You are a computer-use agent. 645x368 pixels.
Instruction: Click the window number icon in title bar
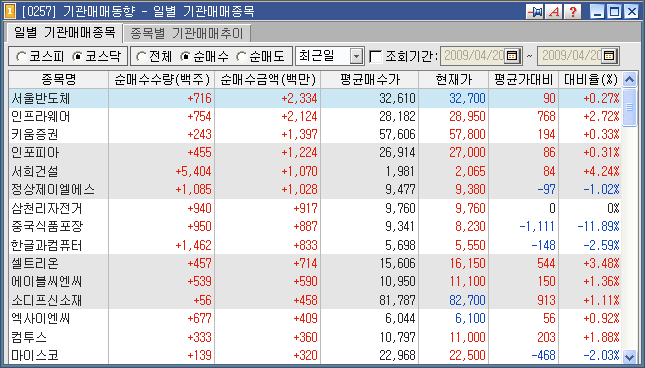9,11
